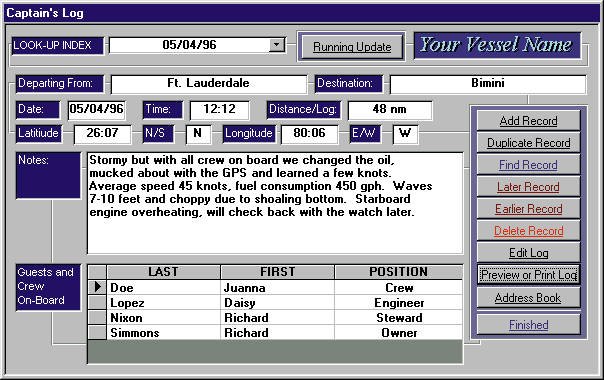The image size is (604, 380).
Task: Open the Address Book
Action: [x=528, y=298]
